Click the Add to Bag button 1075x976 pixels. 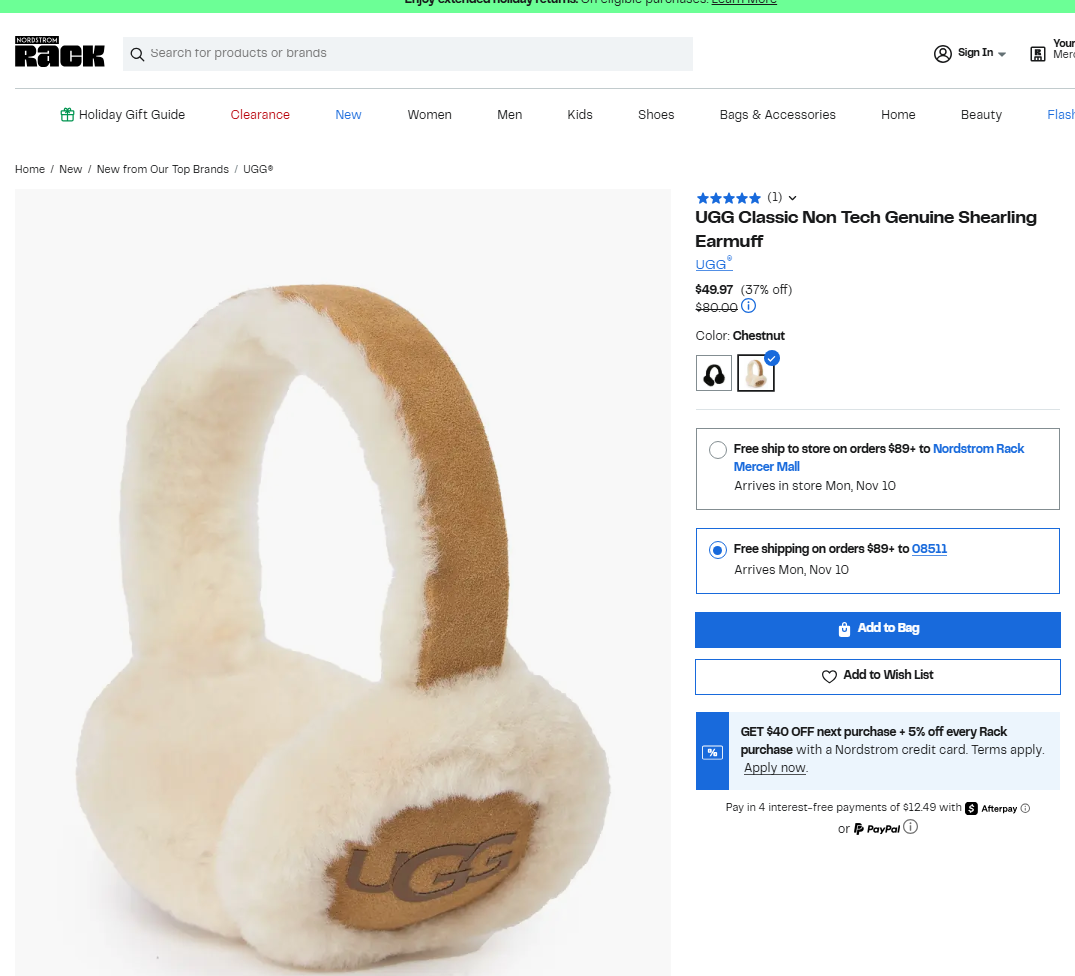[877, 629]
